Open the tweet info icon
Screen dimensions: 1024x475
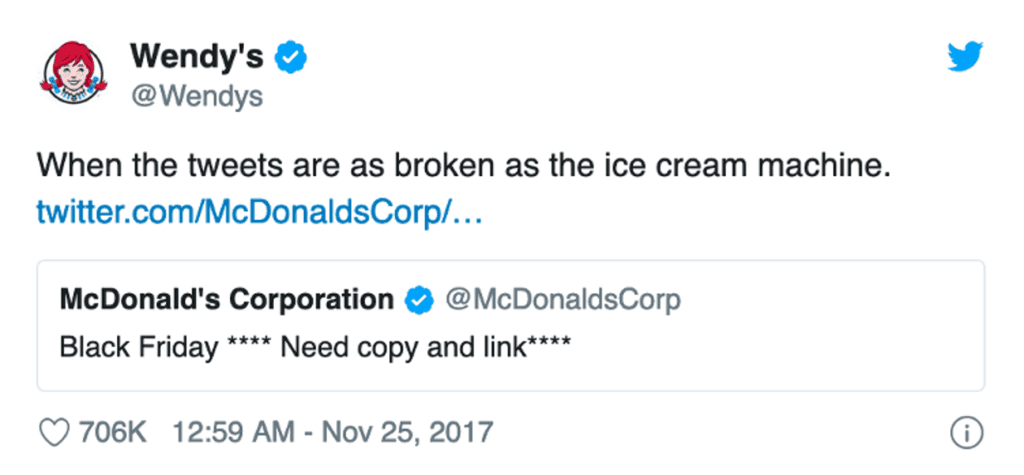965,433
